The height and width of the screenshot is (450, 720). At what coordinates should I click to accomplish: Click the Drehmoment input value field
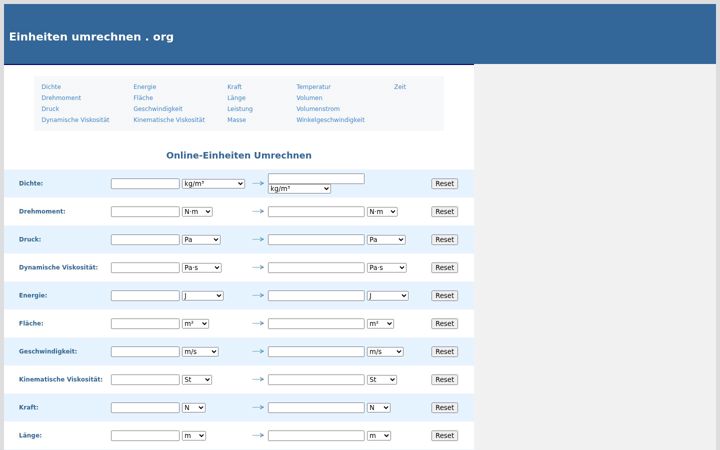[145, 212]
